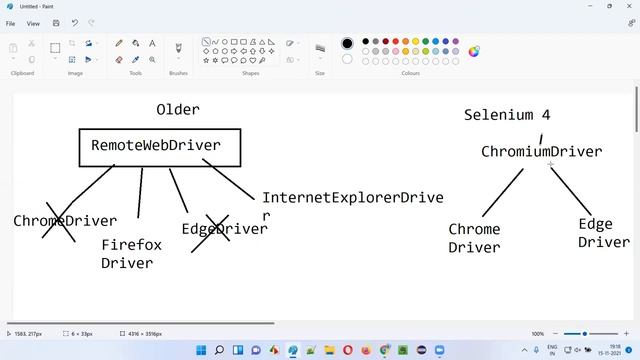The image size is (640, 360).
Task: Select Colour 2 white active swatch
Action: point(347,59)
